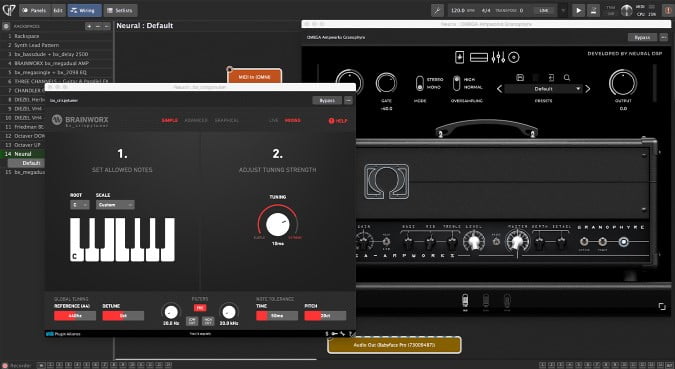Toggle the STEREO/MONO mode switch

[x=420, y=84]
